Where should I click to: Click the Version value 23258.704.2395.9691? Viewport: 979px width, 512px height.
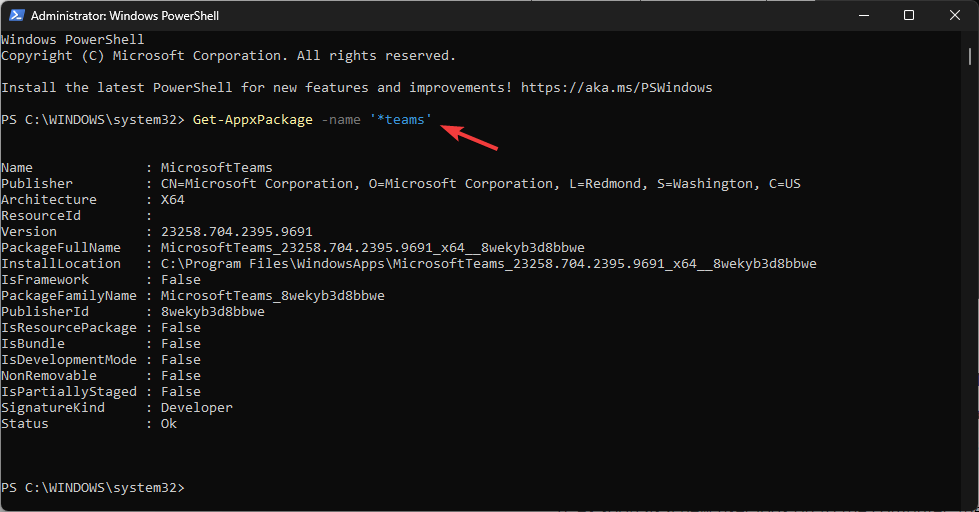click(x=237, y=232)
